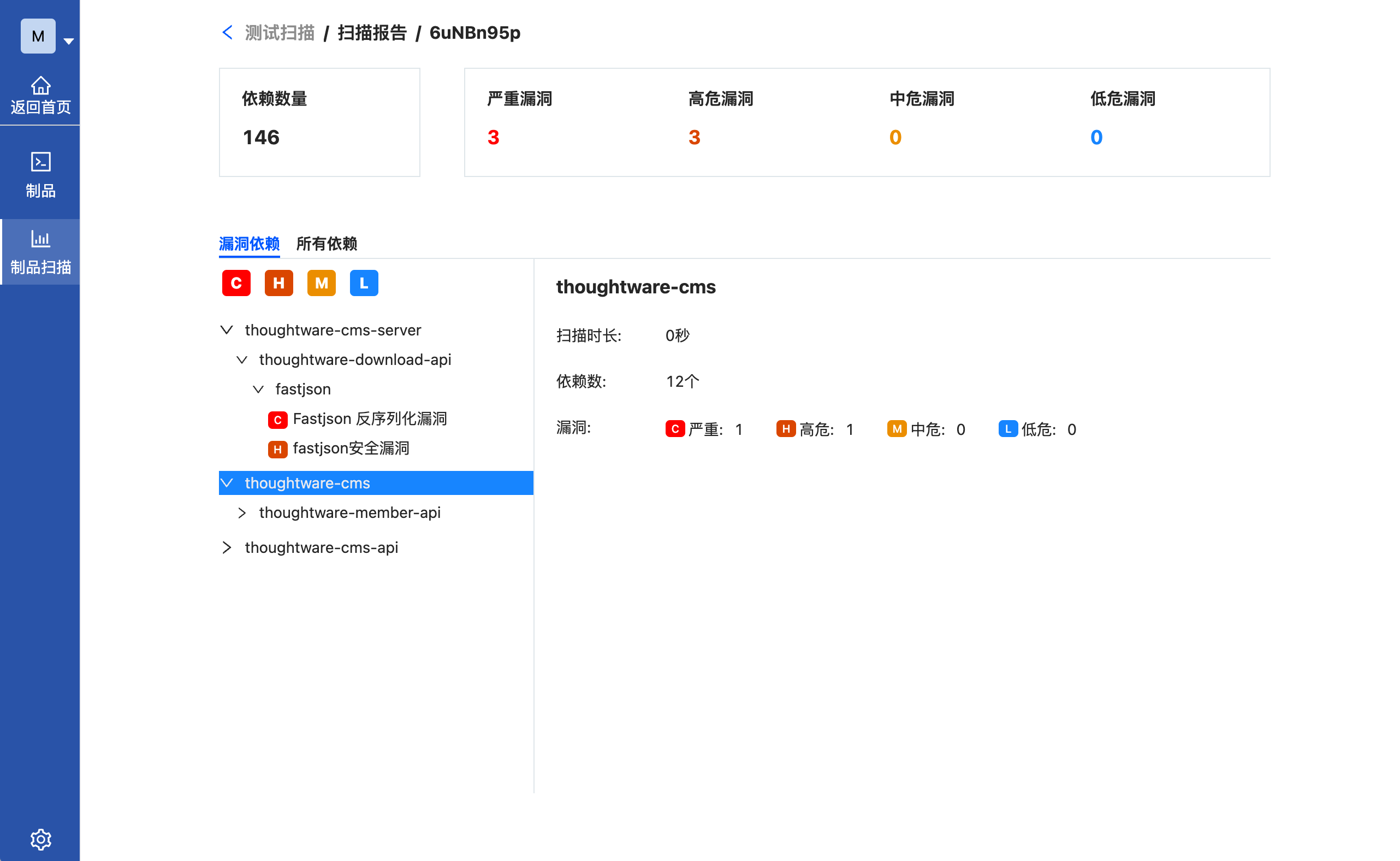Click the 扫描报告 breadcrumb link
Screen dimensions: 1400x861
coord(372,32)
